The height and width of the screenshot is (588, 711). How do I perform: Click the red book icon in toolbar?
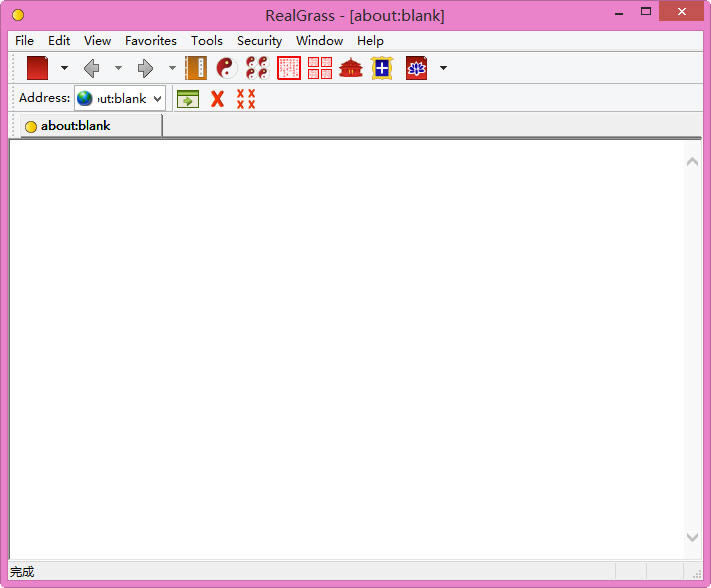point(38,68)
